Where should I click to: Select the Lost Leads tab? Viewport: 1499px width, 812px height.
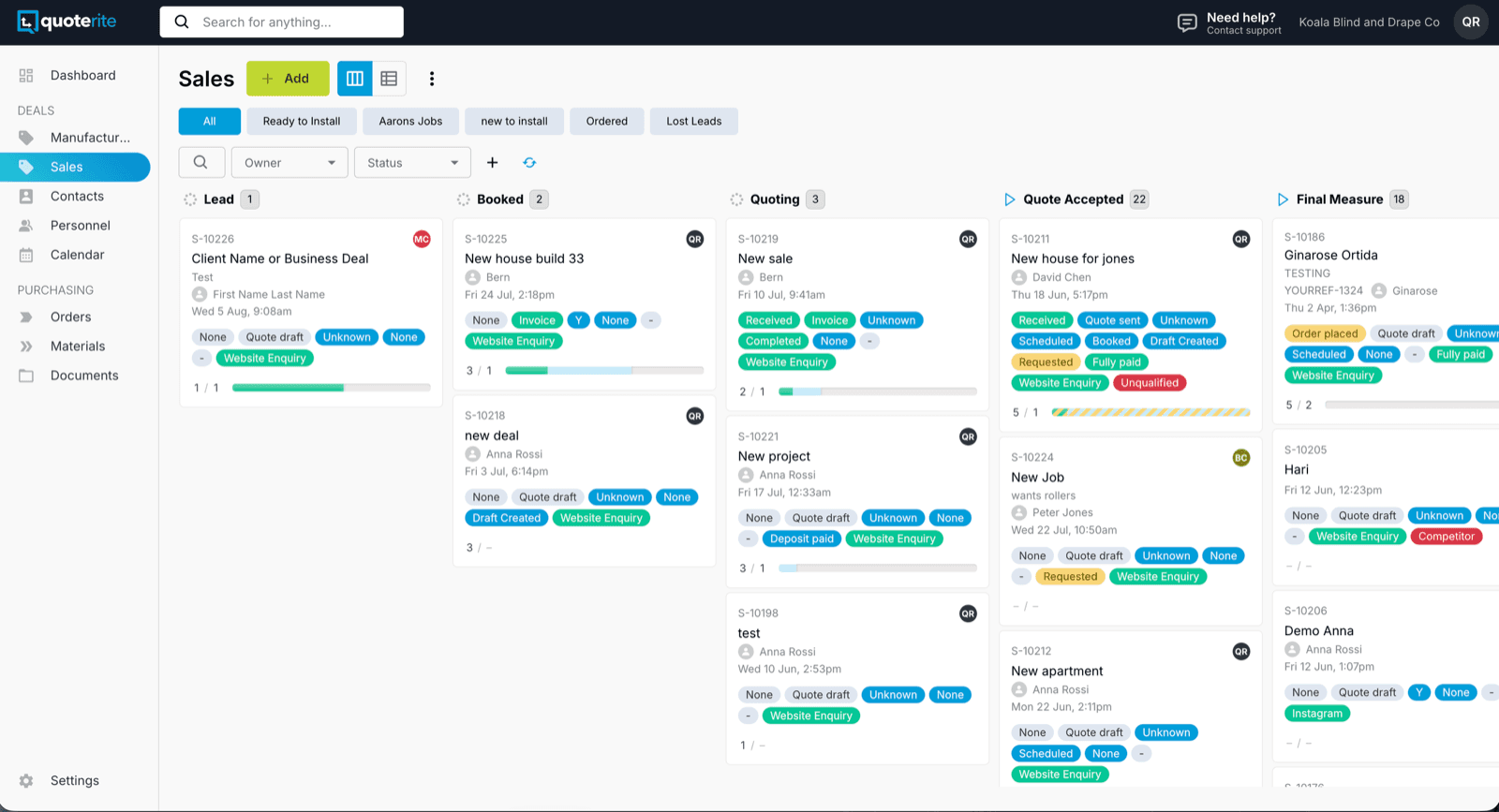pyautogui.click(x=694, y=122)
